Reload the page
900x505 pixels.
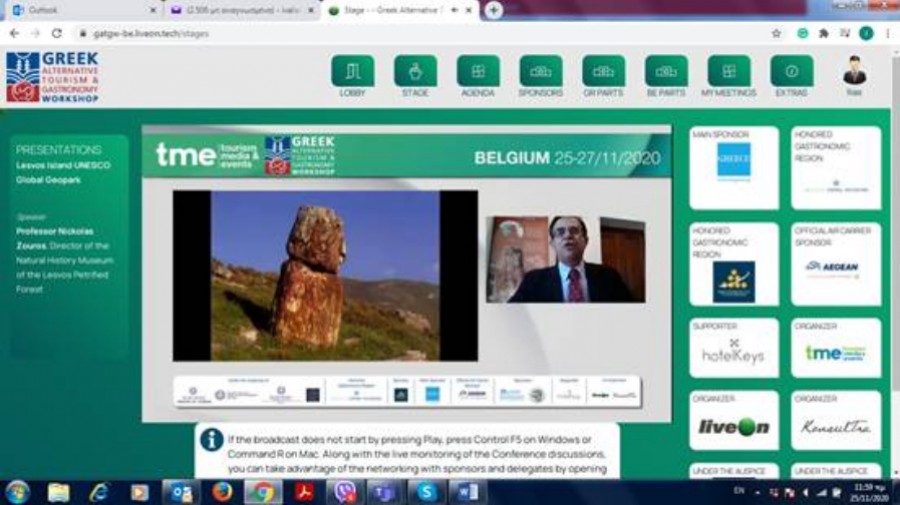57,33
